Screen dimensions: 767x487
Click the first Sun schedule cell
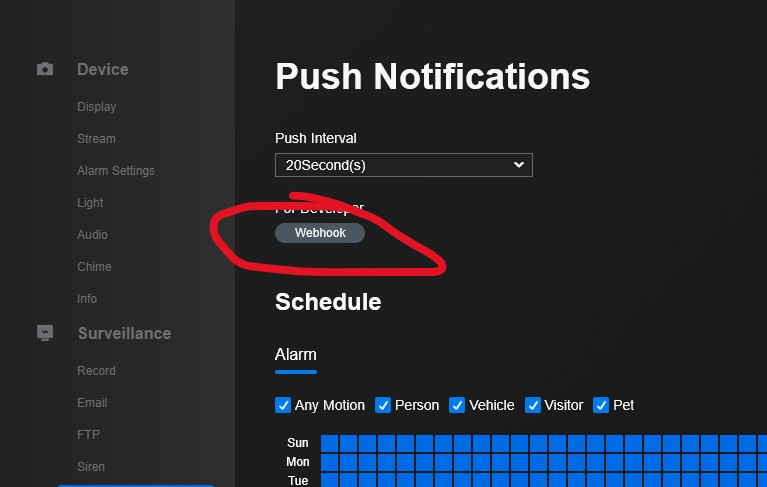click(x=329, y=443)
